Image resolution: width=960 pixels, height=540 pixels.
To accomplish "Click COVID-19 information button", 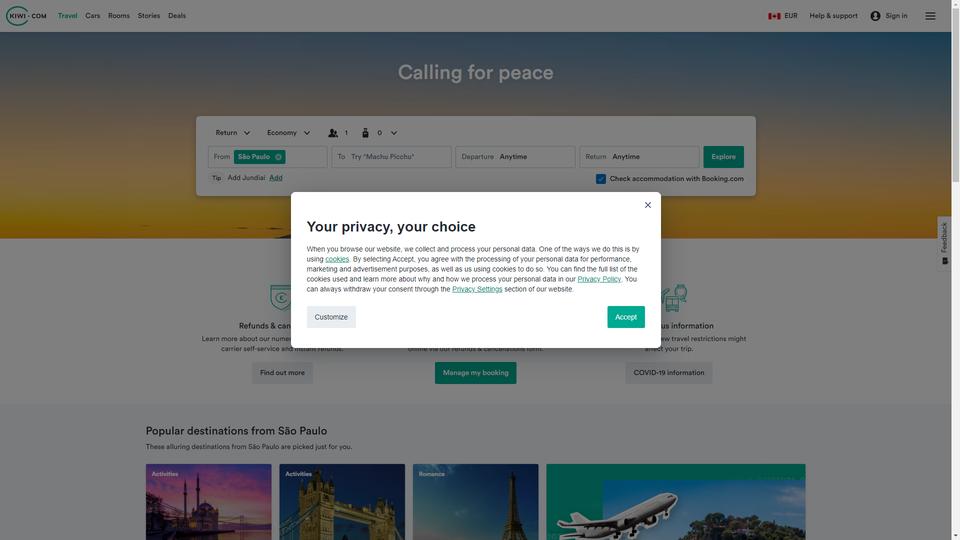I will (x=669, y=373).
